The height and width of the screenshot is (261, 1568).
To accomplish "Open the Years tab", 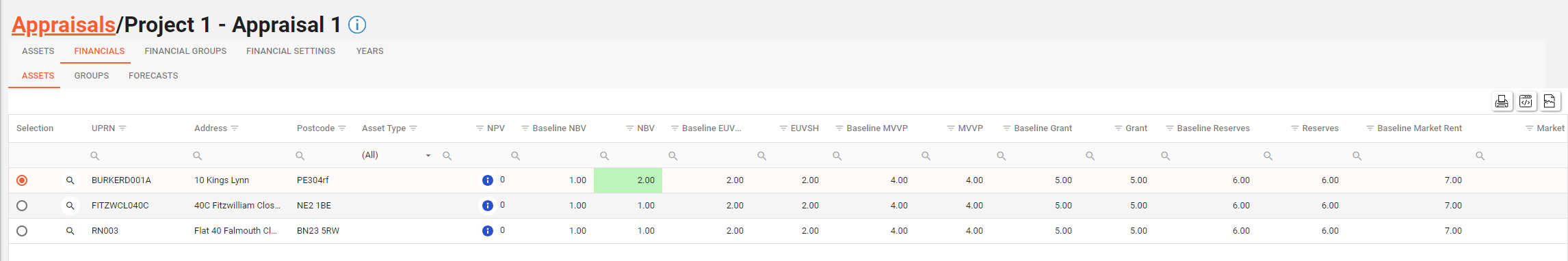I will click(369, 51).
